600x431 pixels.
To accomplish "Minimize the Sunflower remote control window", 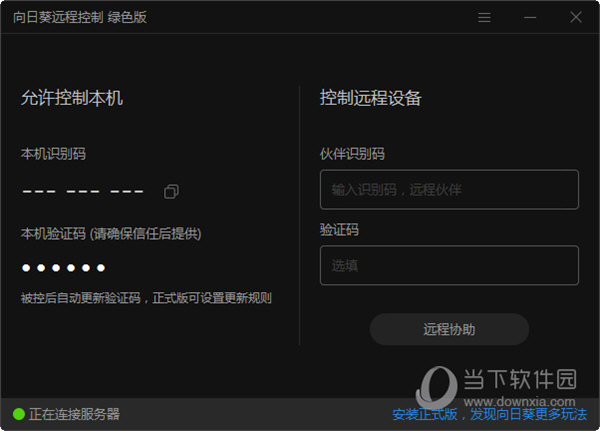I will (530, 17).
